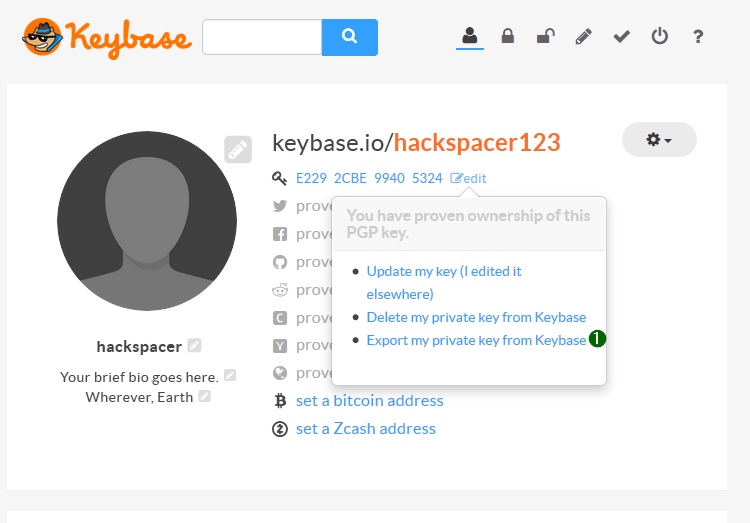The height and width of the screenshot is (523, 750).
Task: Open the help question mark icon
Action: [x=698, y=36]
